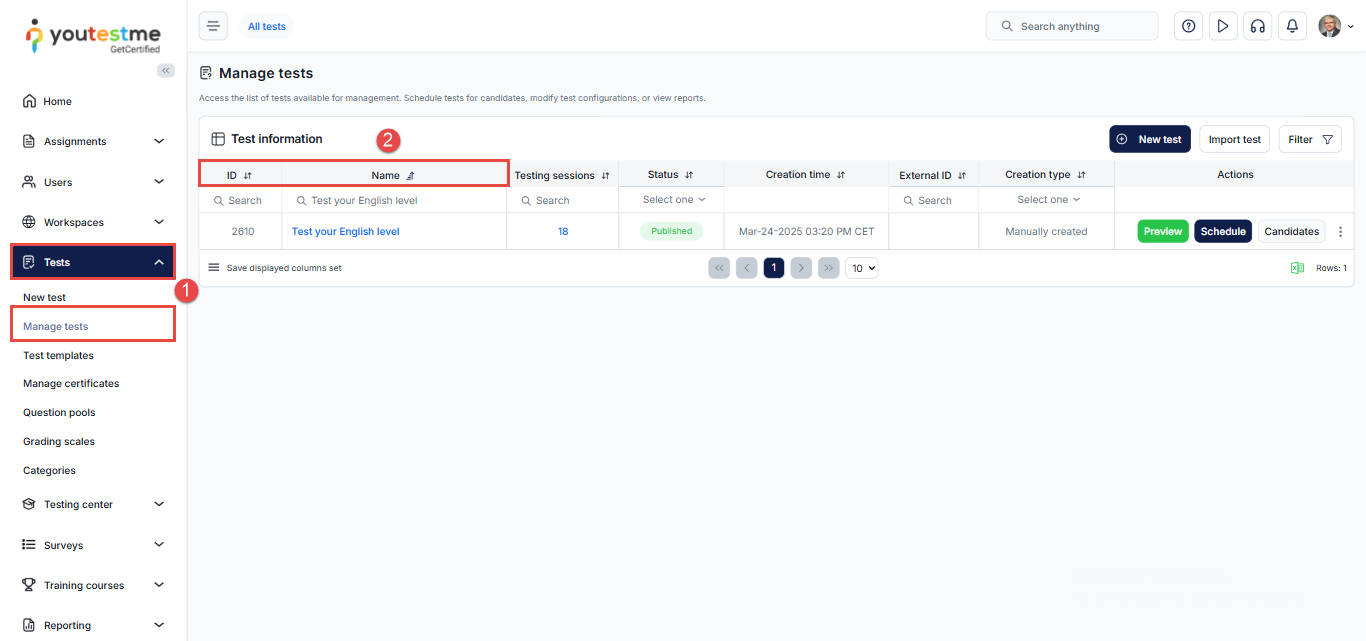Open the Status filter dropdown
The height and width of the screenshot is (641, 1366).
coord(673,200)
